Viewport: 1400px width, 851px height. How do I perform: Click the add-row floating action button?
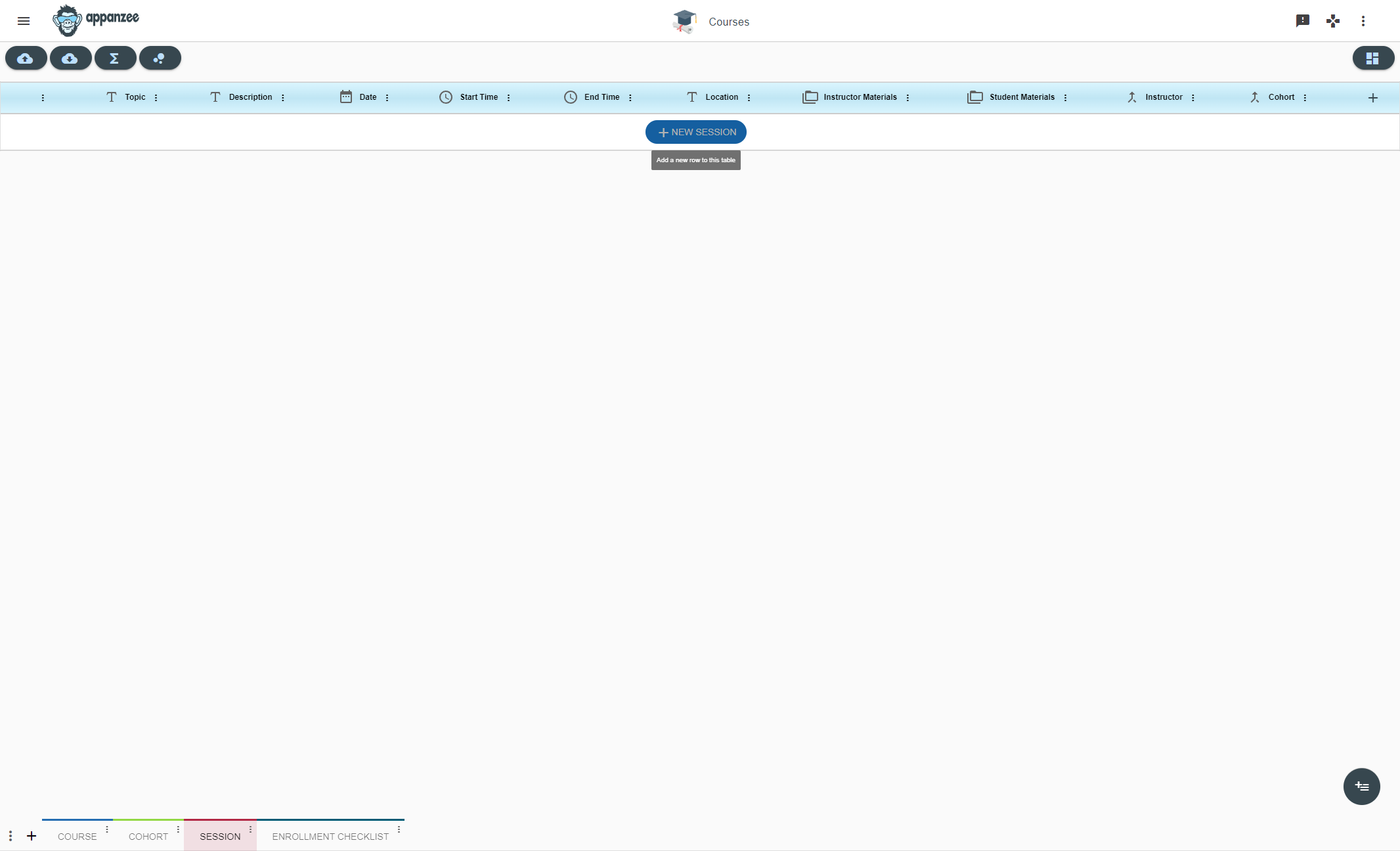pyautogui.click(x=1362, y=787)
